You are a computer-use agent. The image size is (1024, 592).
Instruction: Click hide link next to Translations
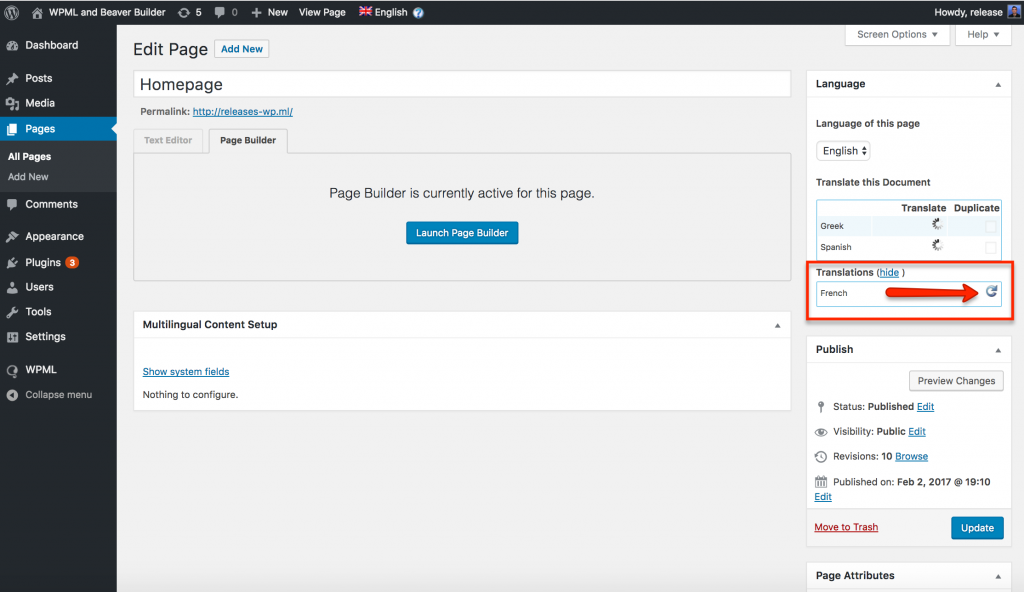pos(889,272)
